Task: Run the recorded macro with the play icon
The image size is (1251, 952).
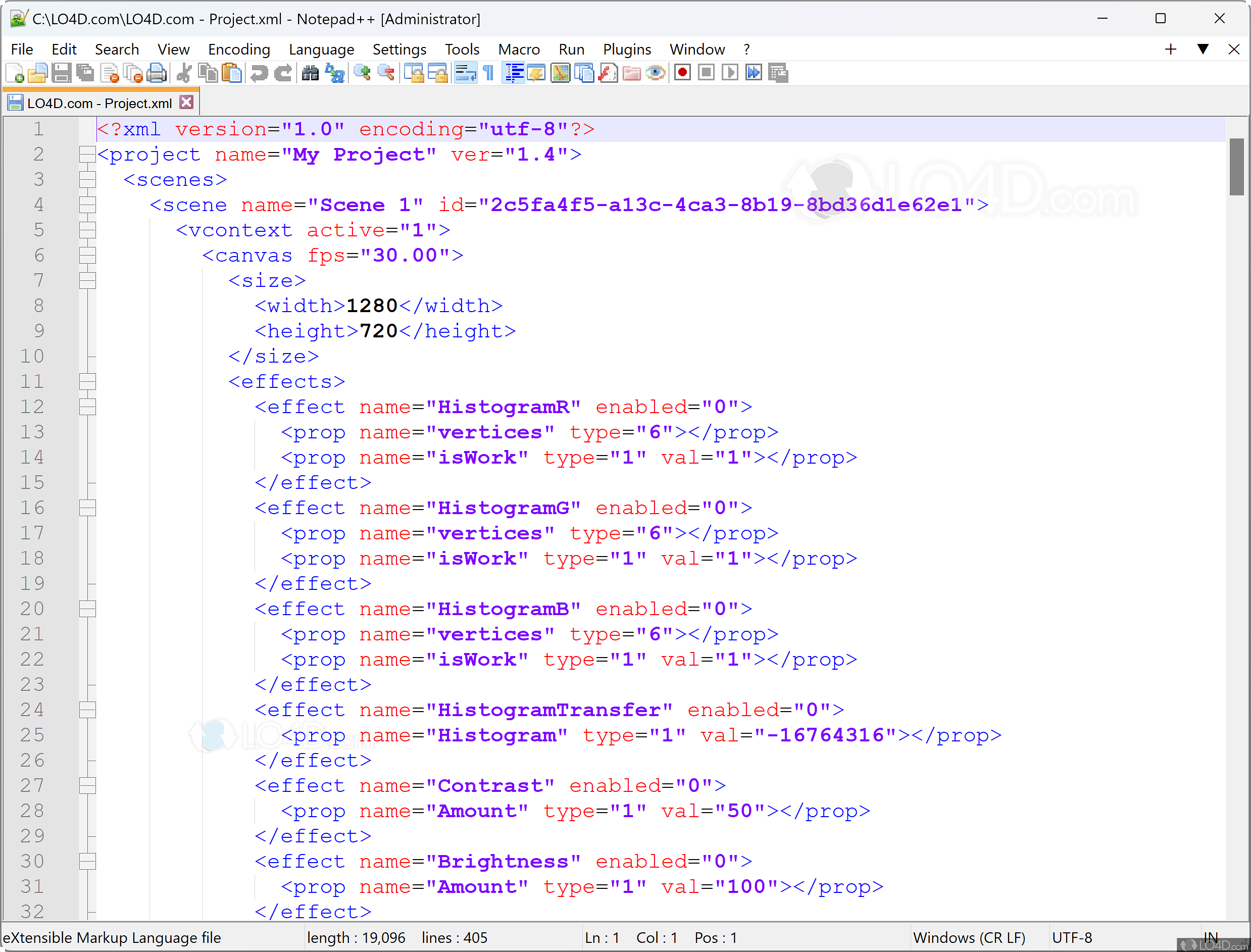Action: pyautogui.click(x=730, y=73)
